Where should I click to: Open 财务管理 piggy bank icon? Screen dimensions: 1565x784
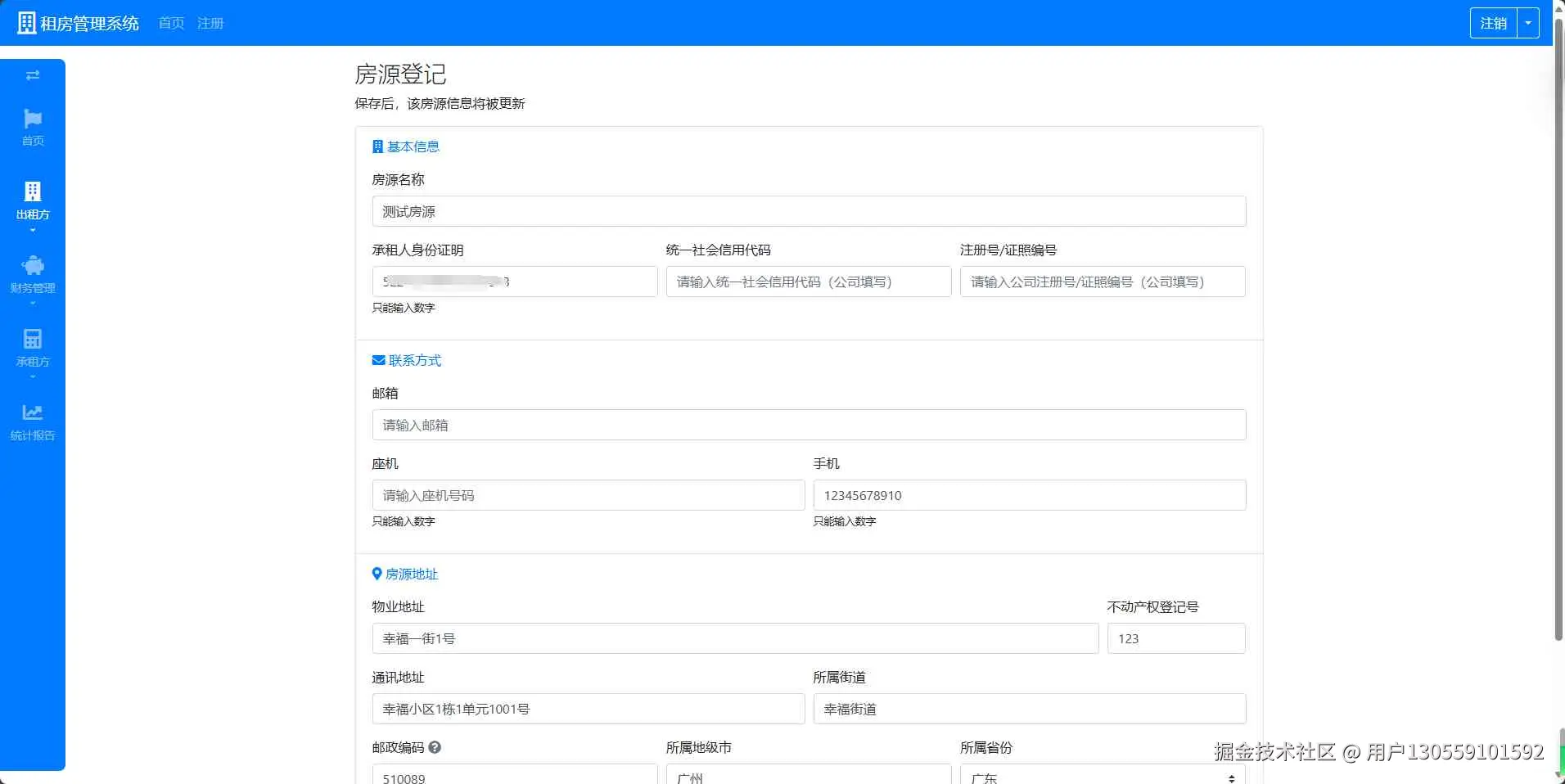point(33,265)
